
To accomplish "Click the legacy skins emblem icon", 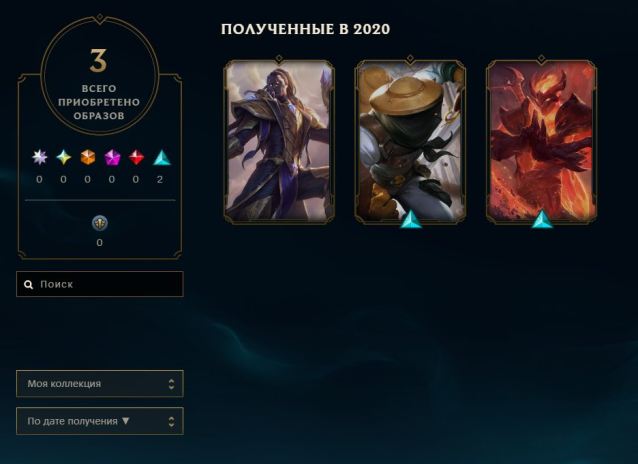I will [100, 223].
